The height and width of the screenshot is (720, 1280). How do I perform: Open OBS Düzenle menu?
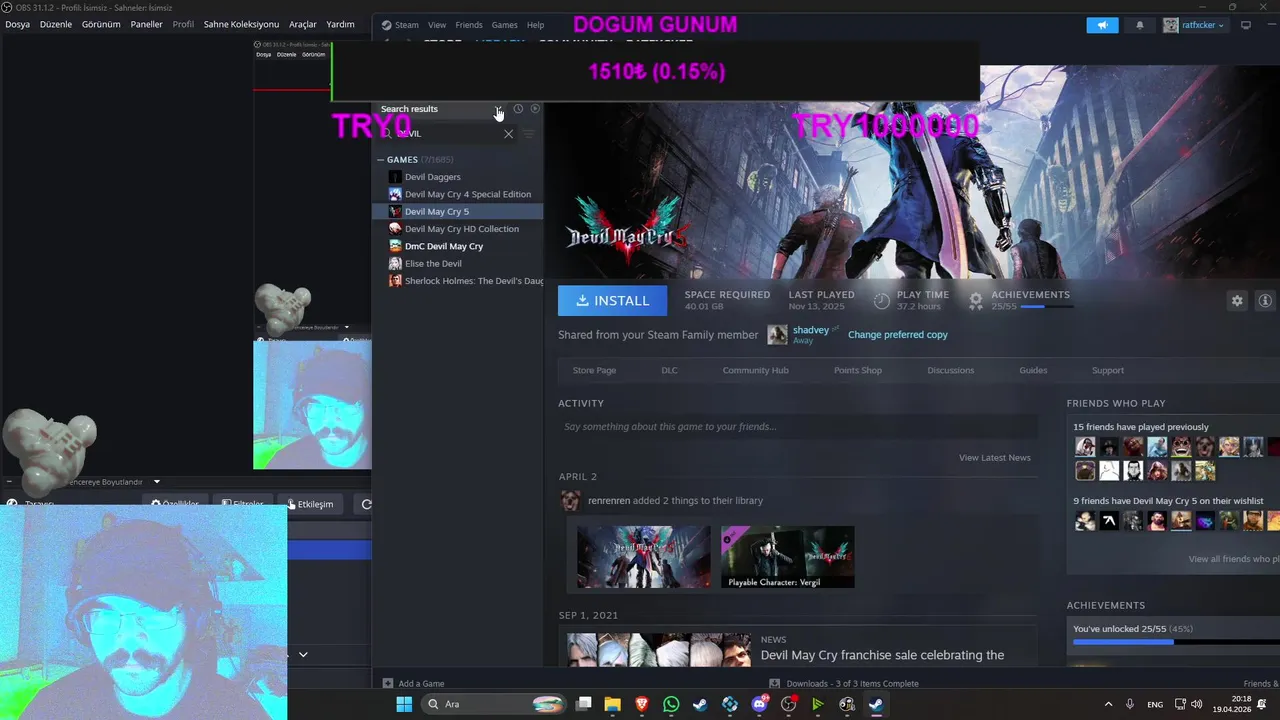pyautogui.click(x=56, y=24)
